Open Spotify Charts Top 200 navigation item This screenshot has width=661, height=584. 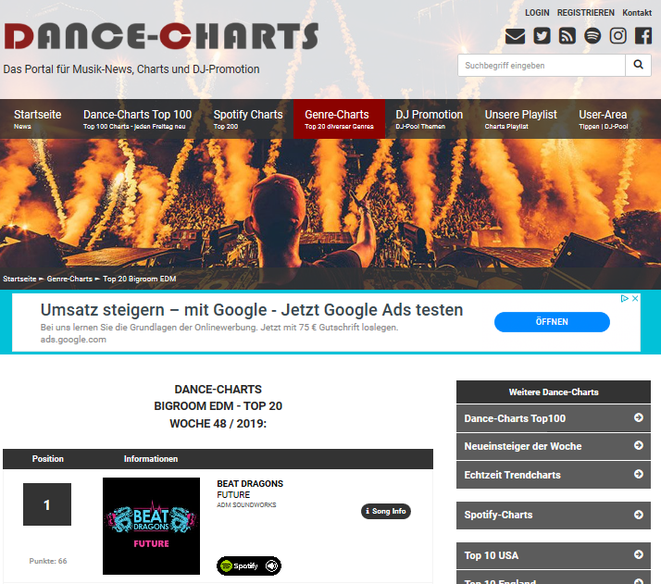[x=248, y=119]
